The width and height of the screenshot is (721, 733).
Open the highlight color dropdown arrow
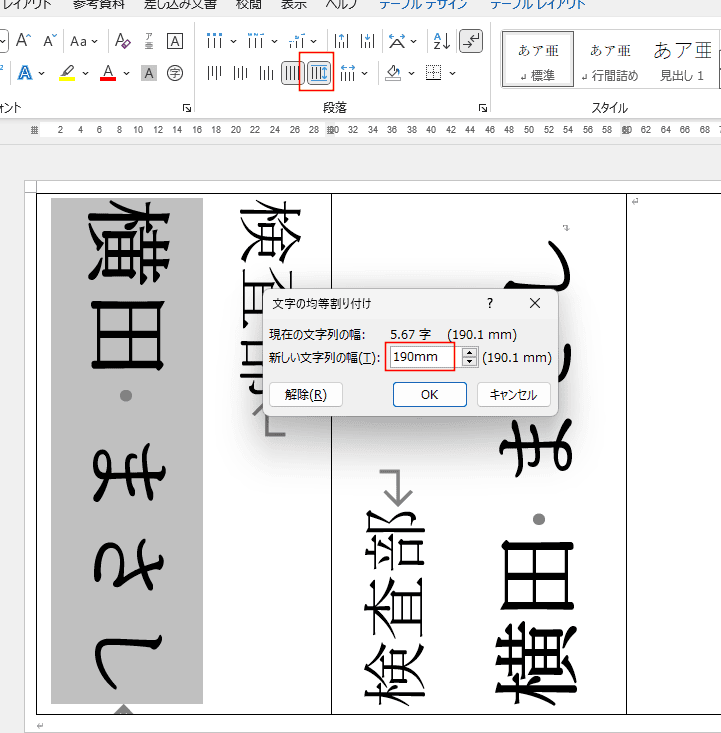pos(86,73)
